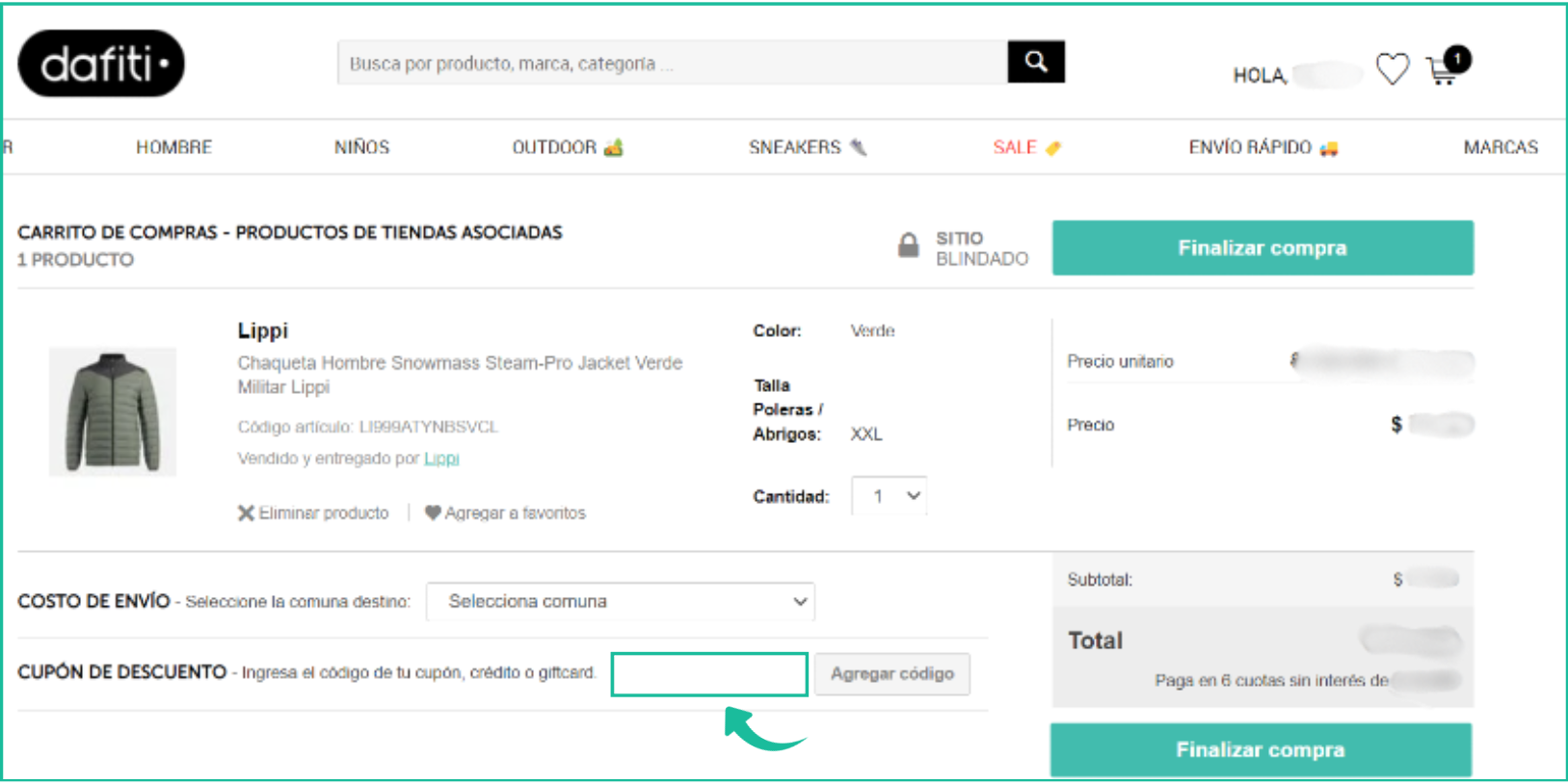The image size is (1568, 784).
Task: Open the MARCAS menu
Action: pos(1501,147)
